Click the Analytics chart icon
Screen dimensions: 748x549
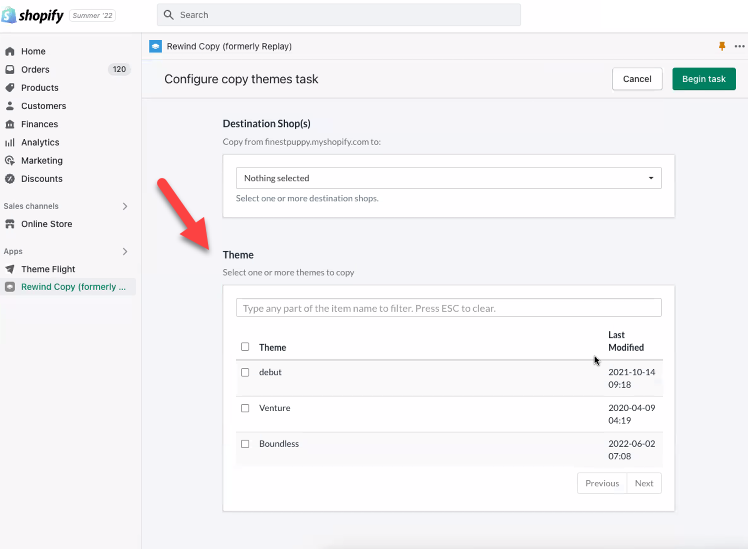(x=10, y=142)
